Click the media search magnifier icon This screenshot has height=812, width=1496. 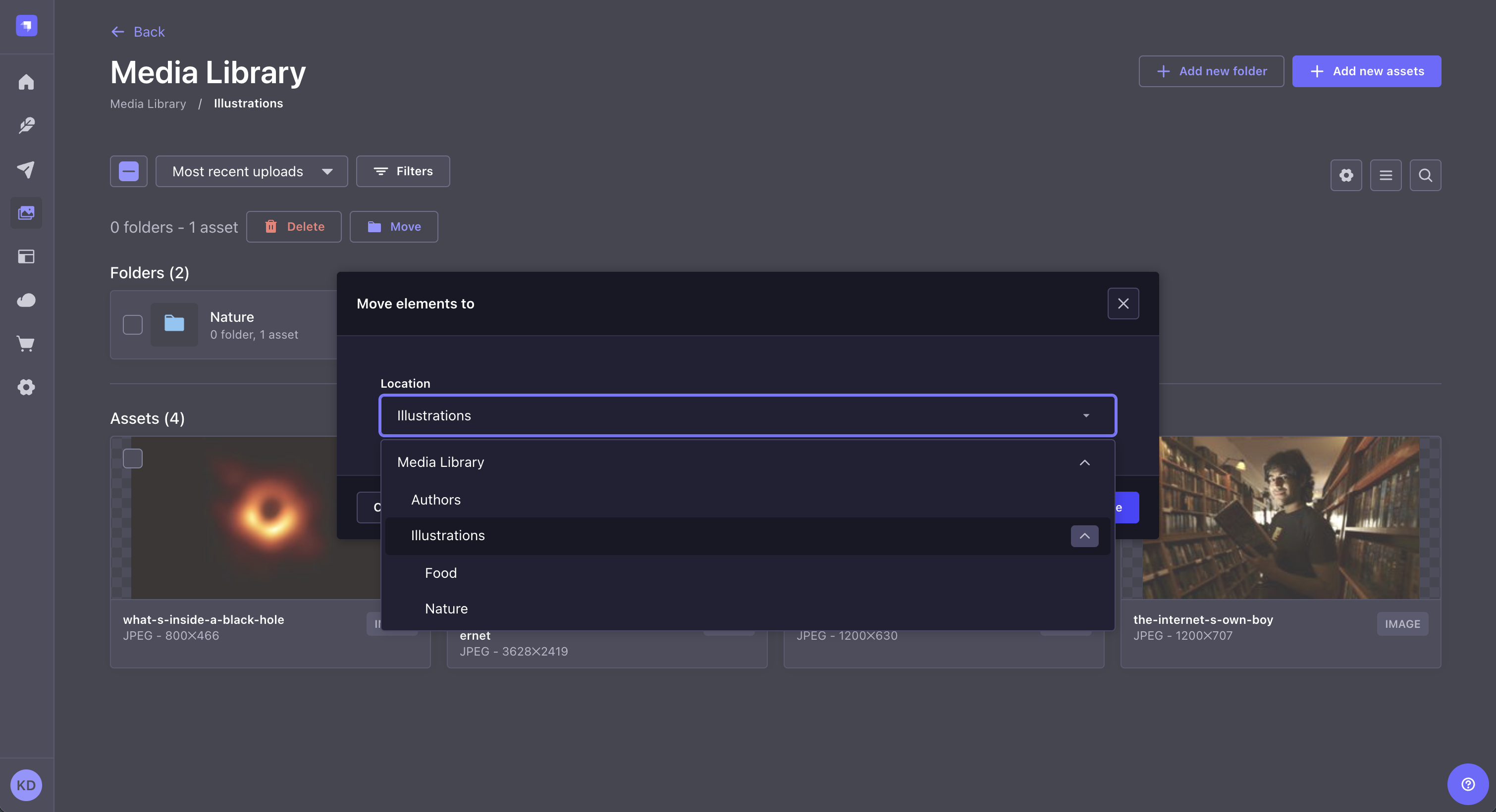1425,175
